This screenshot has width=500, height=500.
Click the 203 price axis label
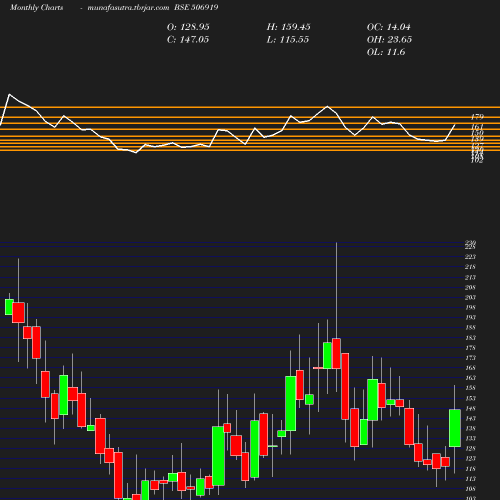point(470,297)
